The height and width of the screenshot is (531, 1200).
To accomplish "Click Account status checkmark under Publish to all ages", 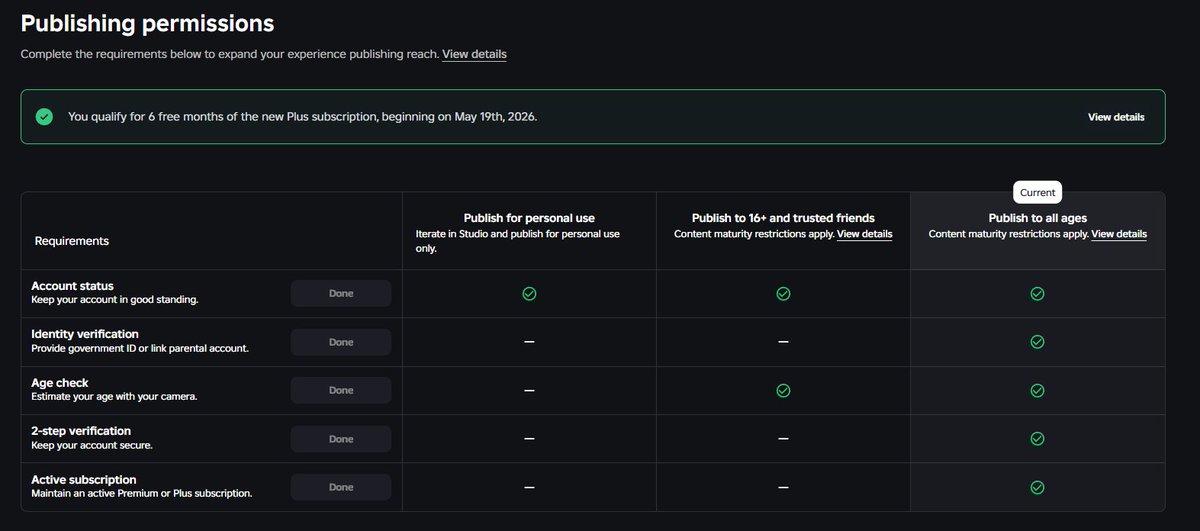I will pyautogui.click(x=1037, y=294).
